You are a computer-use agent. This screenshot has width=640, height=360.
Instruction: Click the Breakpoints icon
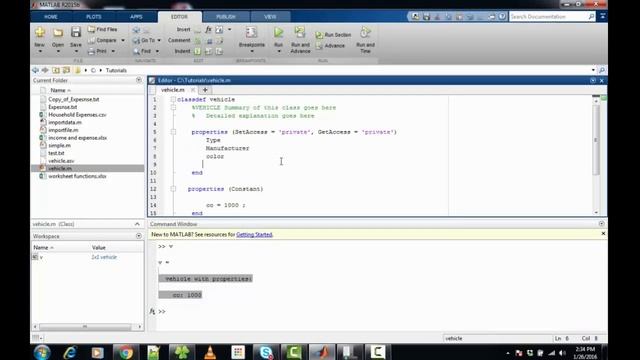(x=251, y=32)
